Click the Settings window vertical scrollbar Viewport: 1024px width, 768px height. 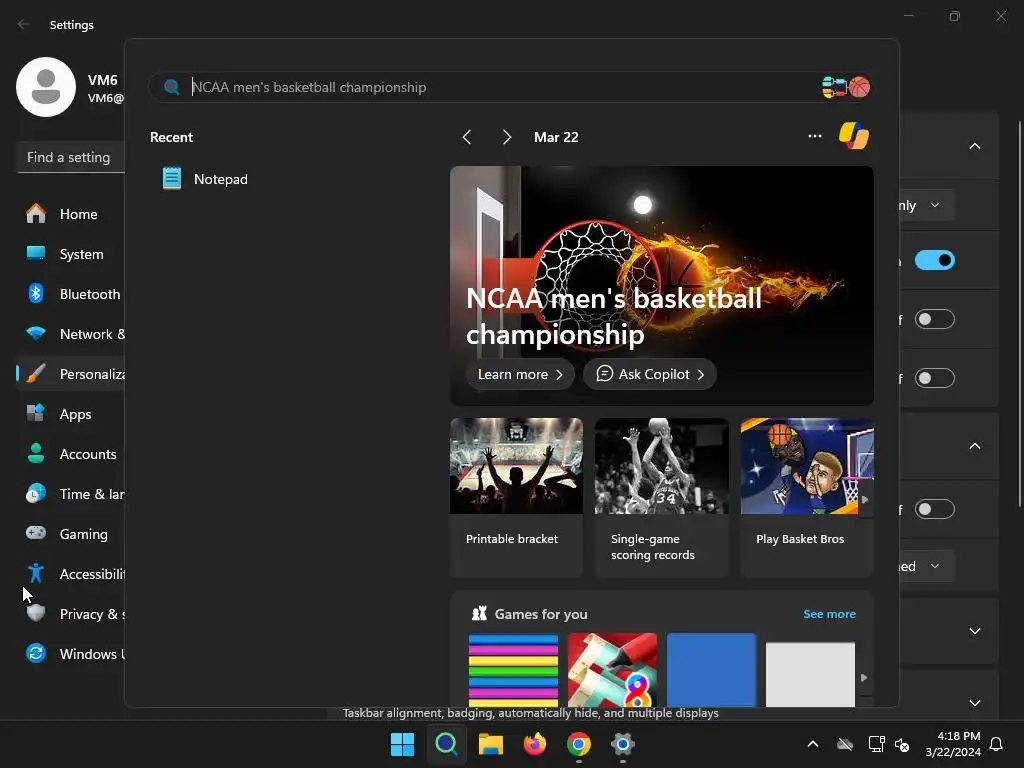point(1019,313)
